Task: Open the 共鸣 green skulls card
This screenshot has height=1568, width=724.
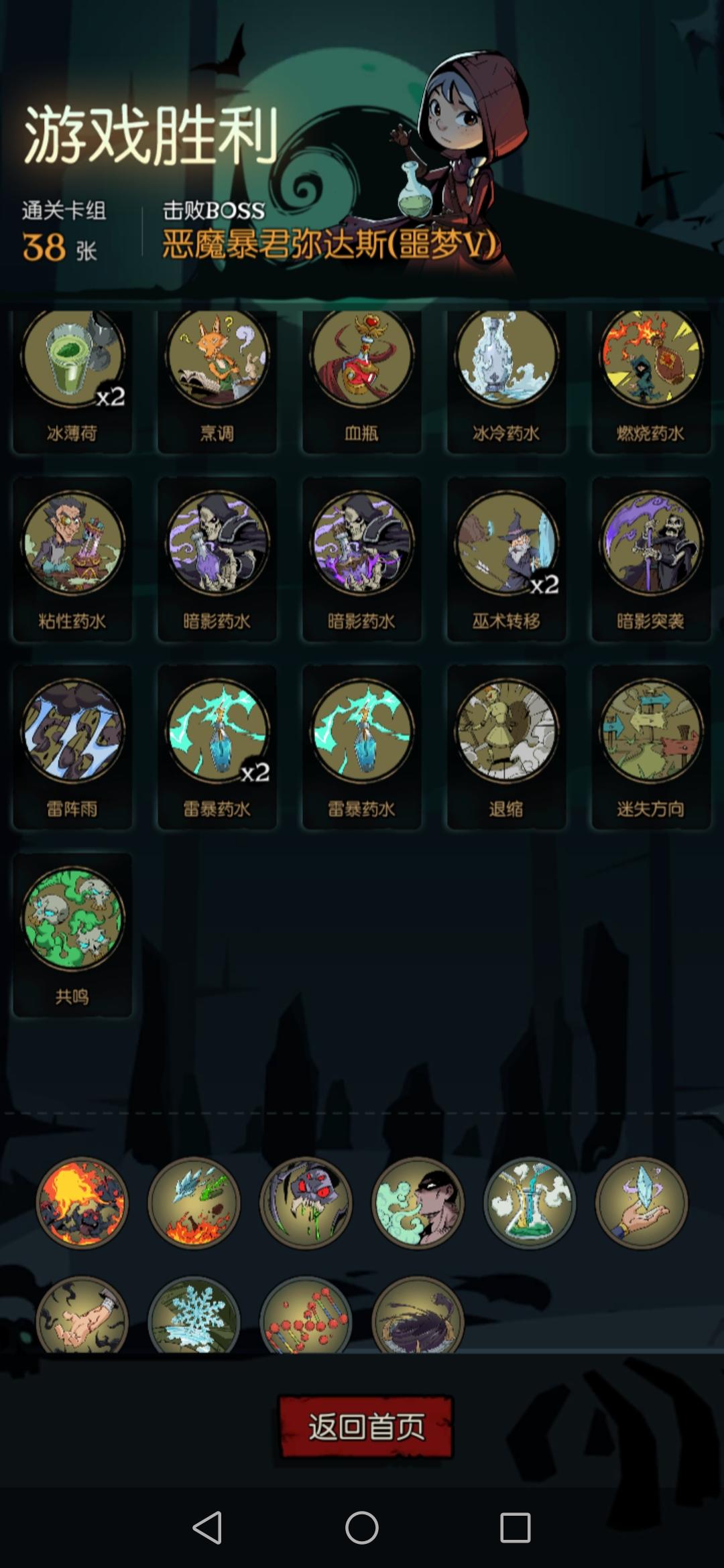Action: (x=72, y=935)
